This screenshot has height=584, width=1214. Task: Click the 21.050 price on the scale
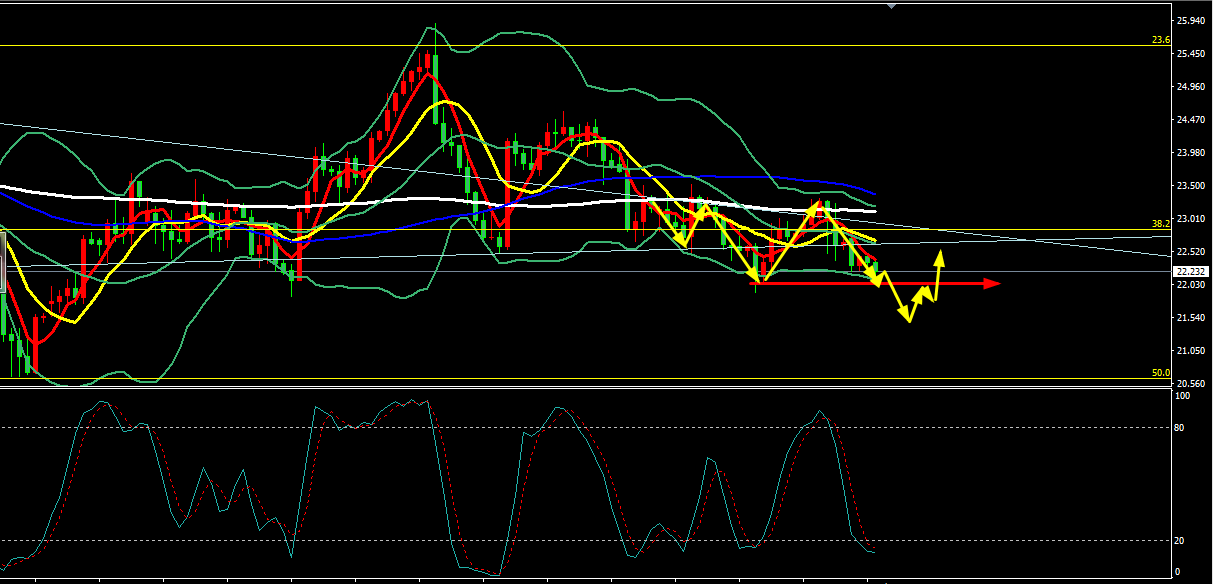(1190, 351)
